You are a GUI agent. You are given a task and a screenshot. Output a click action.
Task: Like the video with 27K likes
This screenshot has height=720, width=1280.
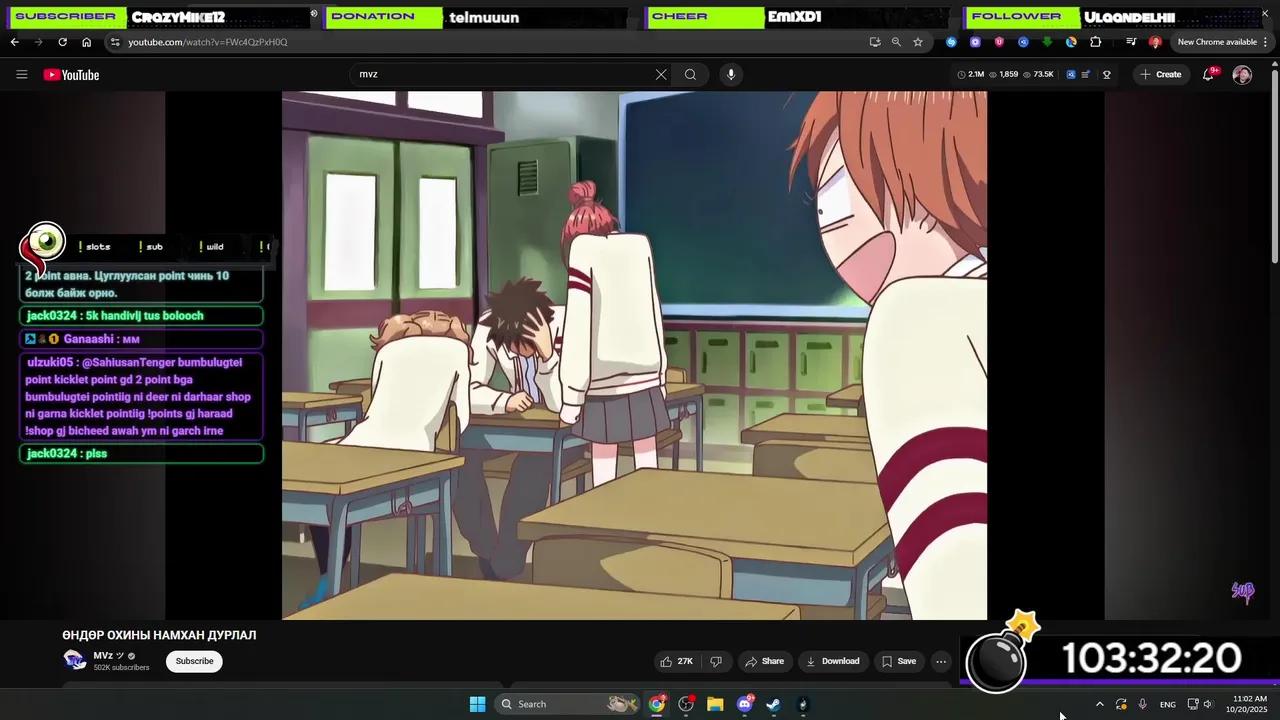coord(677,661)
